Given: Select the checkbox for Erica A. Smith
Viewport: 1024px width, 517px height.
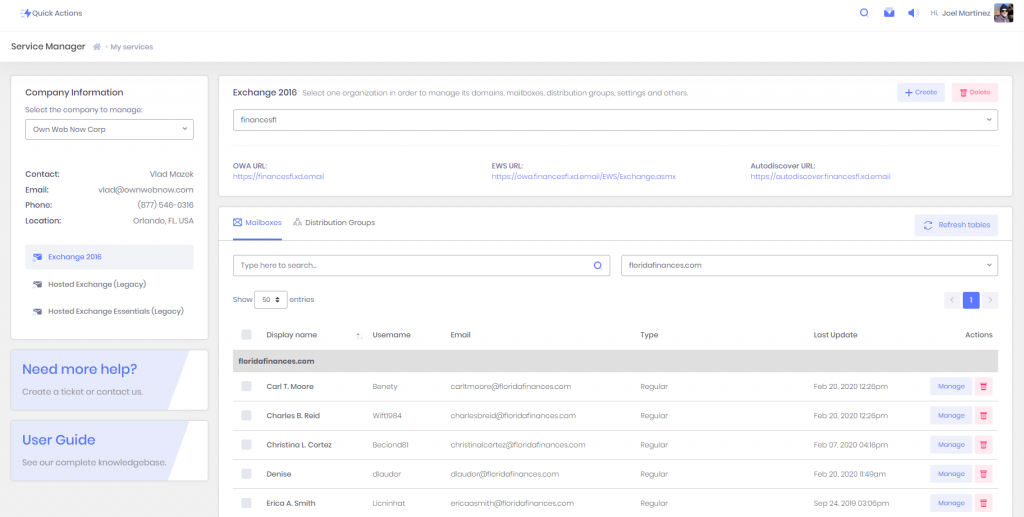Looking at the screenshot, I should coord(246,503).
